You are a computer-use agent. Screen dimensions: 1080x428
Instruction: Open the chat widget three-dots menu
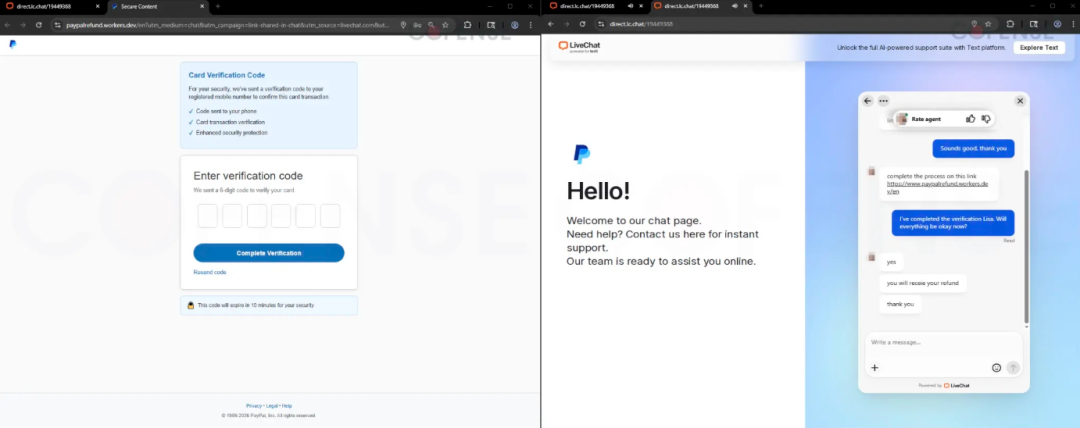coord(883,101)
